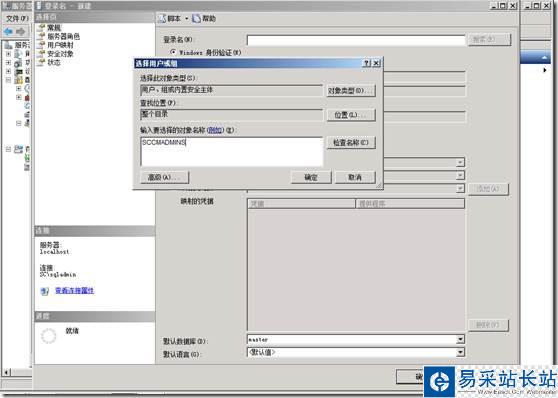Click the 登录名 input field
Image resolution: width=558 pixels, height=398 pixels.
[x=356, y=40]
